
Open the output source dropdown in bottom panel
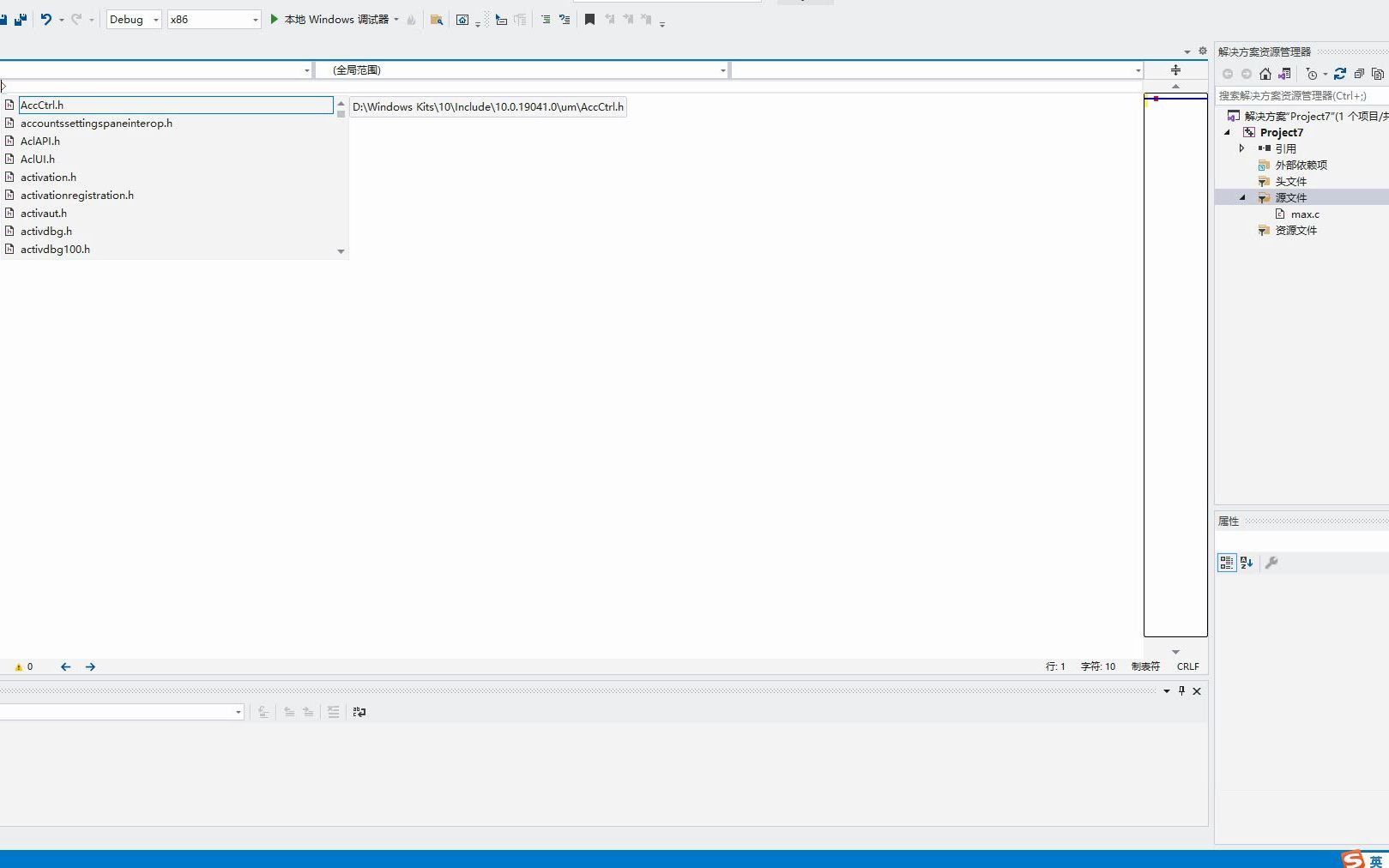coord(122,712)
